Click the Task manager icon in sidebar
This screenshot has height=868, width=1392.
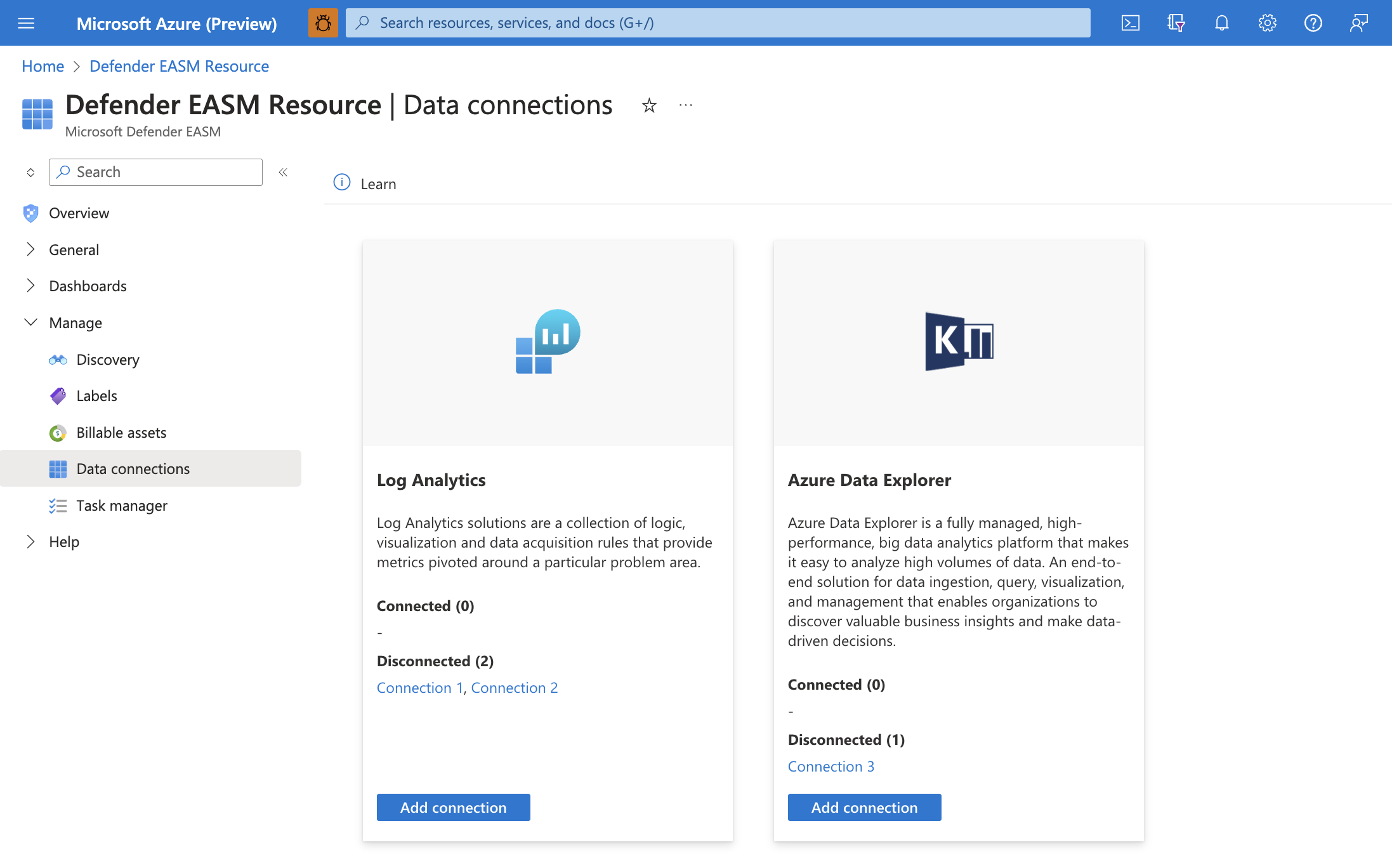[x=58, y=504]
